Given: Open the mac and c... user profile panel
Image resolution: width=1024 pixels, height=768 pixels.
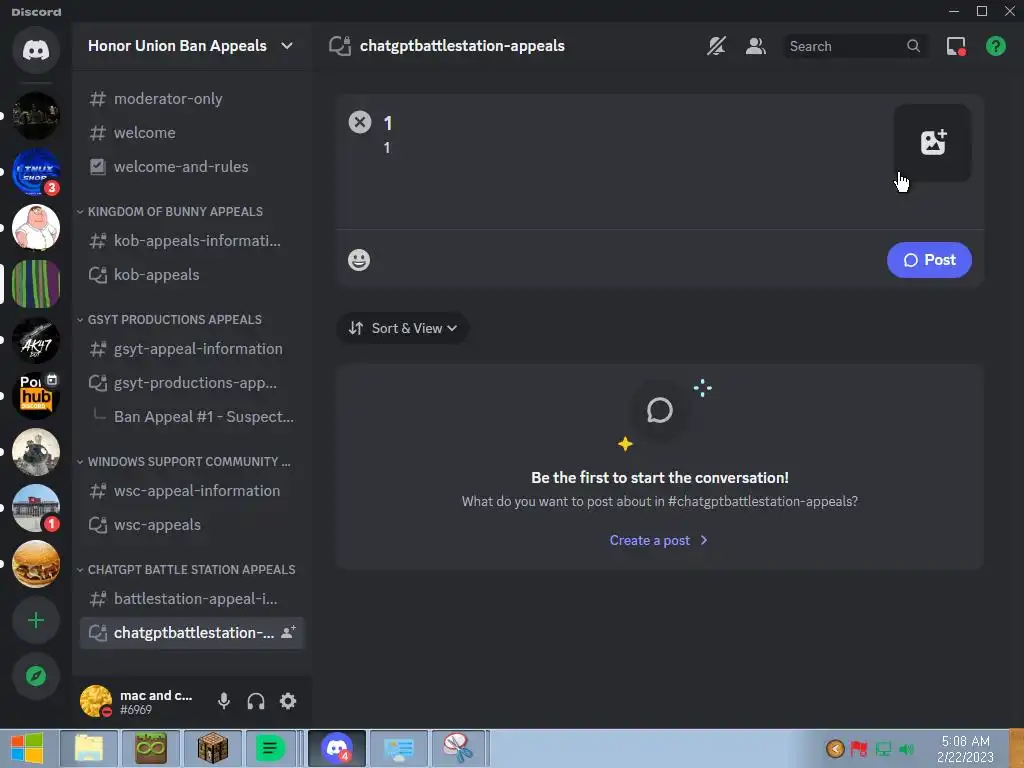Looking at the screenshot, I should (140, 701).
